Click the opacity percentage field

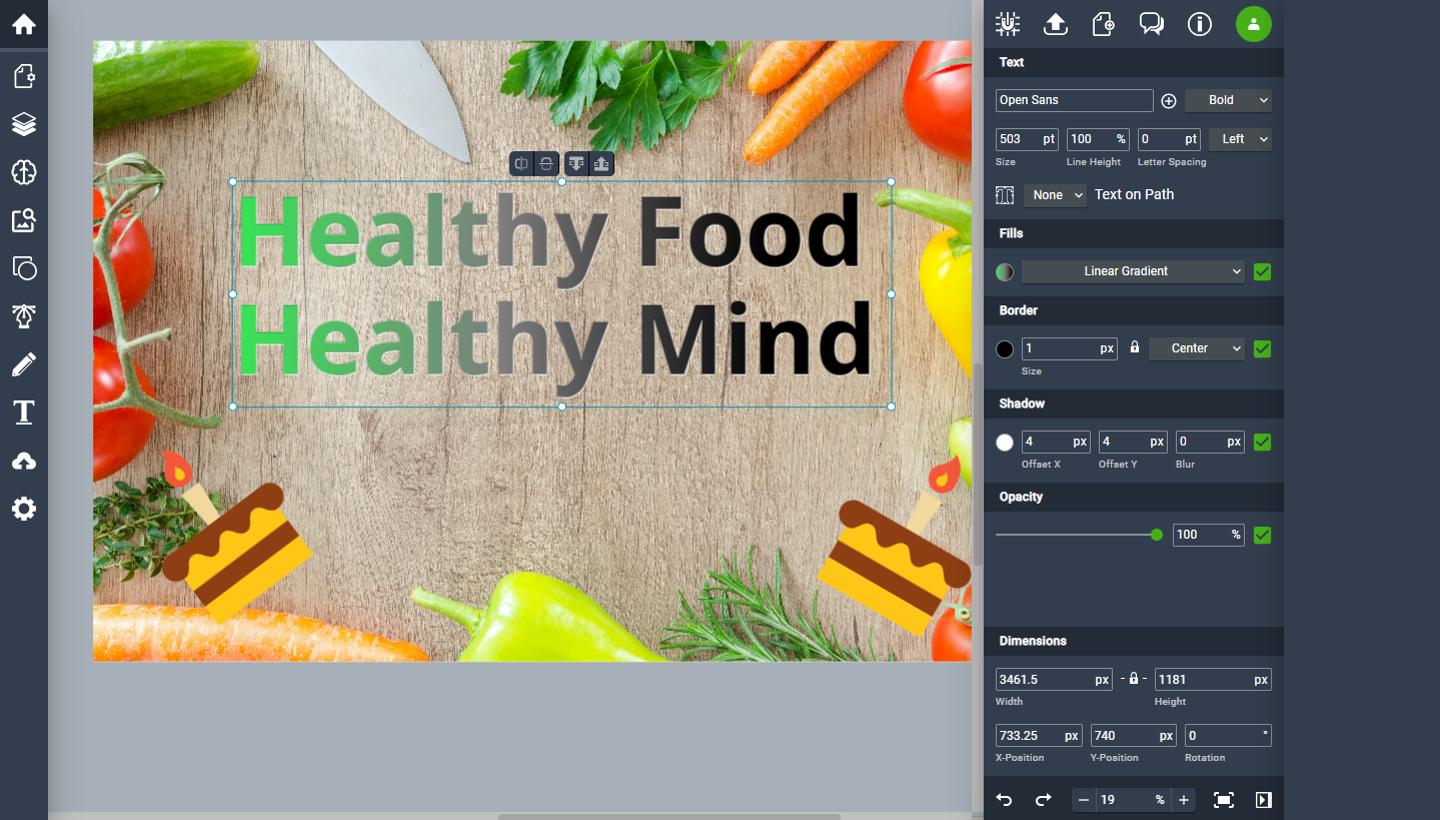(1209, 534)
